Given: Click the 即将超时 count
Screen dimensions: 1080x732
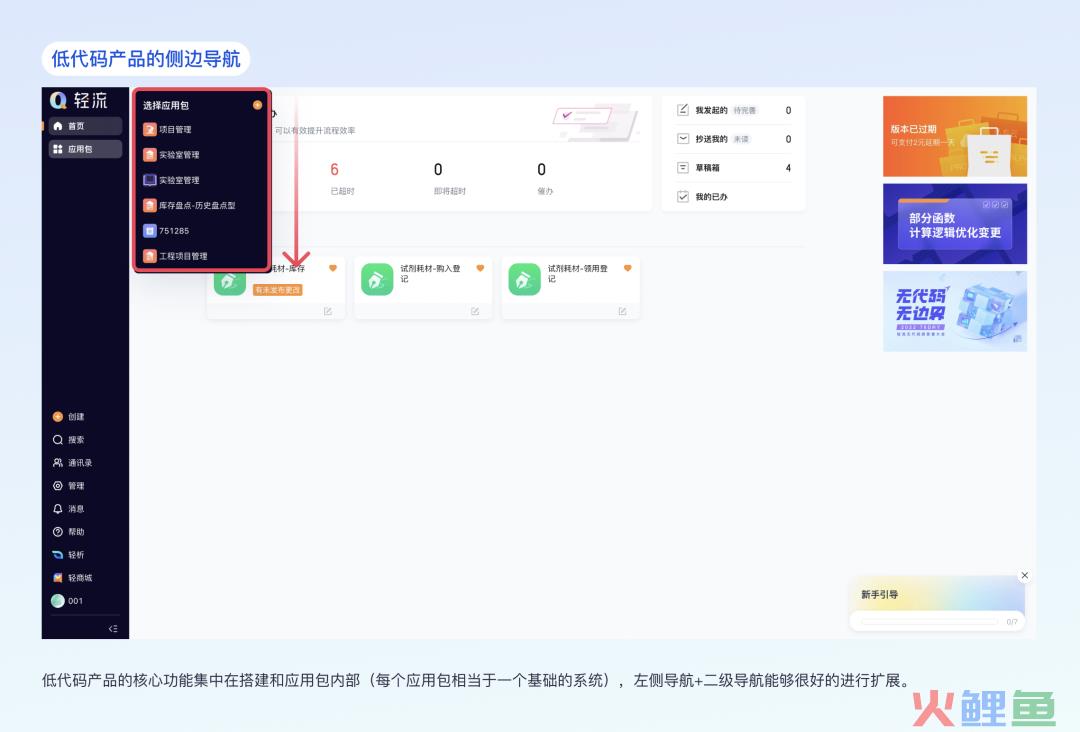Looking at the screenshot, I should pos(438,169).
